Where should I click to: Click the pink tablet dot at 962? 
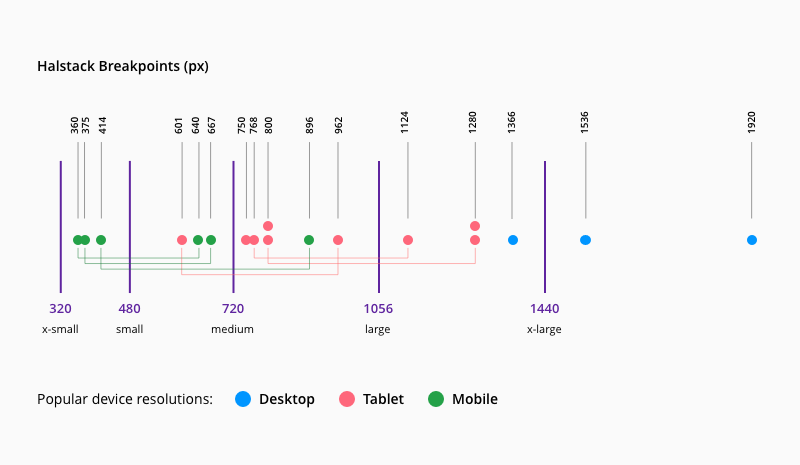[338, 240]
